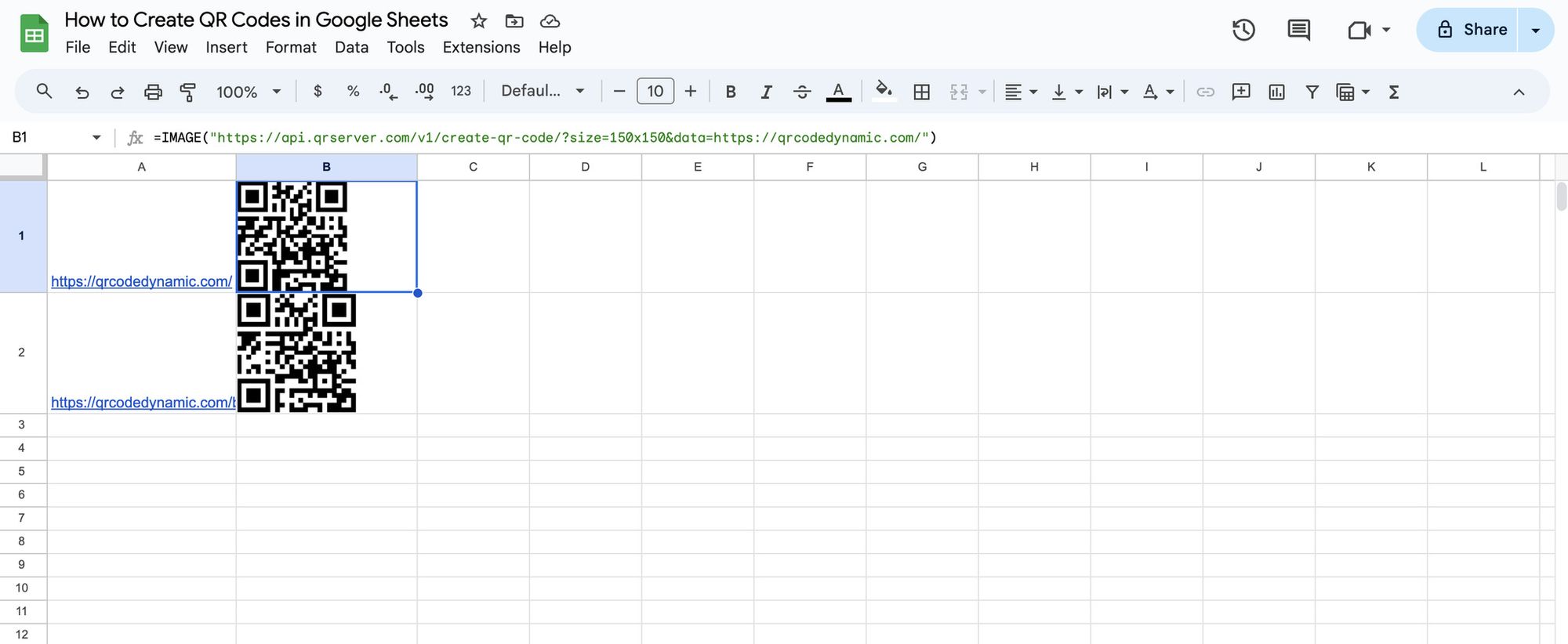This screenshot has height=644, width=1568.
Task: Toggle bold formatting
Action: 731,92
